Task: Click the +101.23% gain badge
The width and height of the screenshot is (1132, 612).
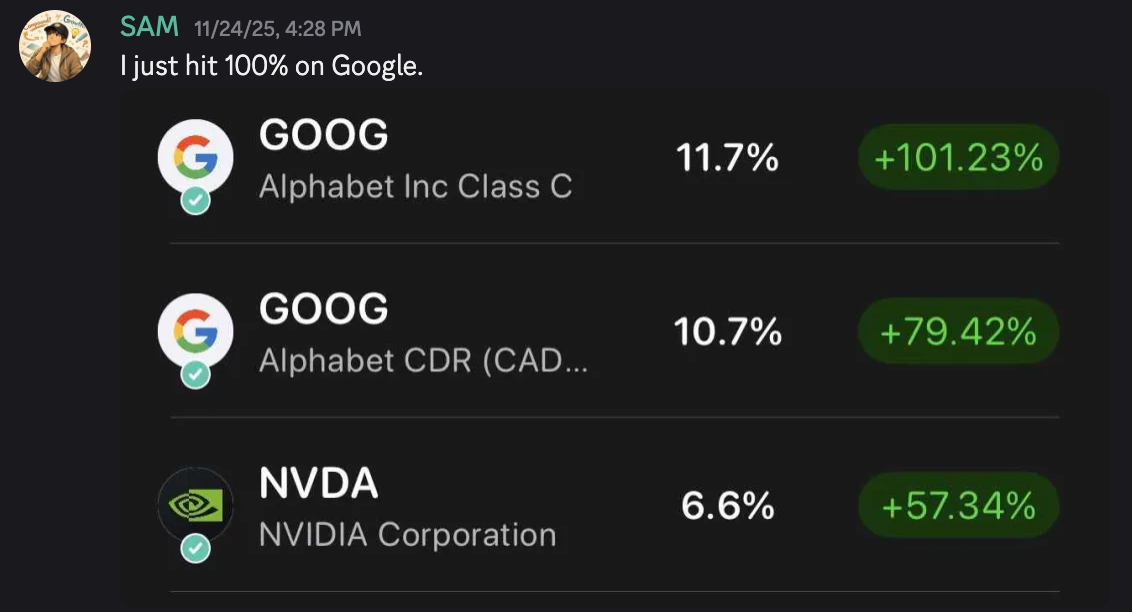Action: tap(958, 157)
